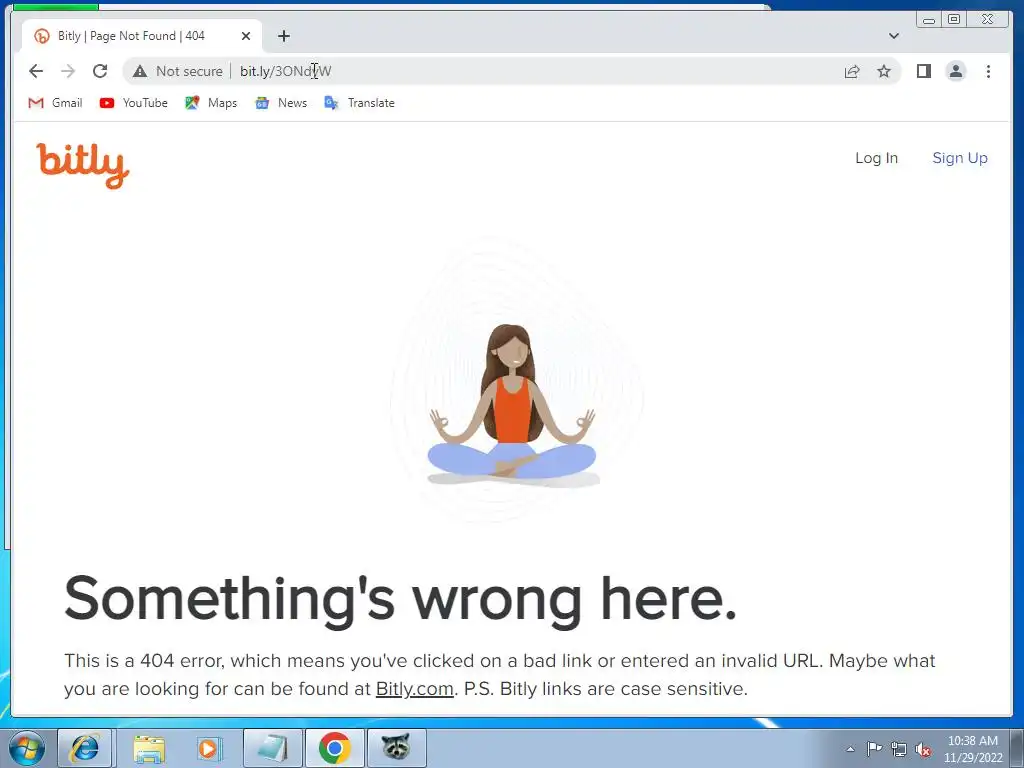Open a new tab
The height and width of the screenshot is (768, 1024).
283,36
